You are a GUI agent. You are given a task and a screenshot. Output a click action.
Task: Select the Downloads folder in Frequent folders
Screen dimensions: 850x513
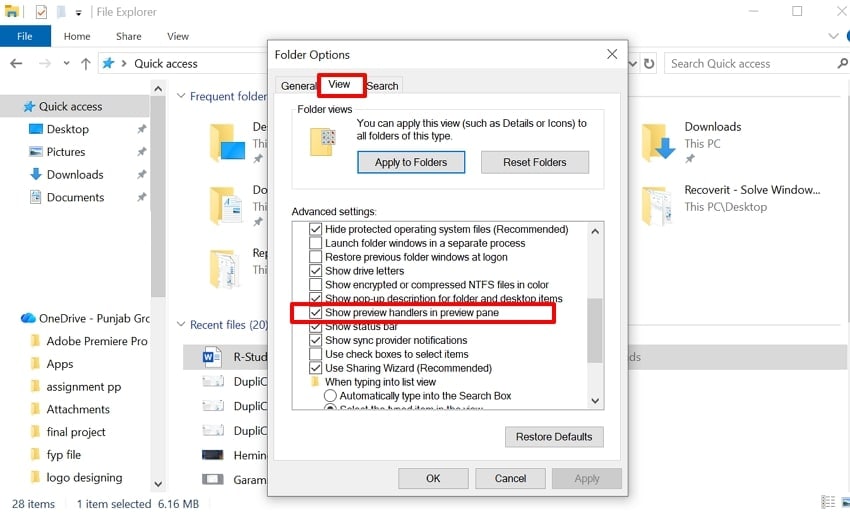691,142
